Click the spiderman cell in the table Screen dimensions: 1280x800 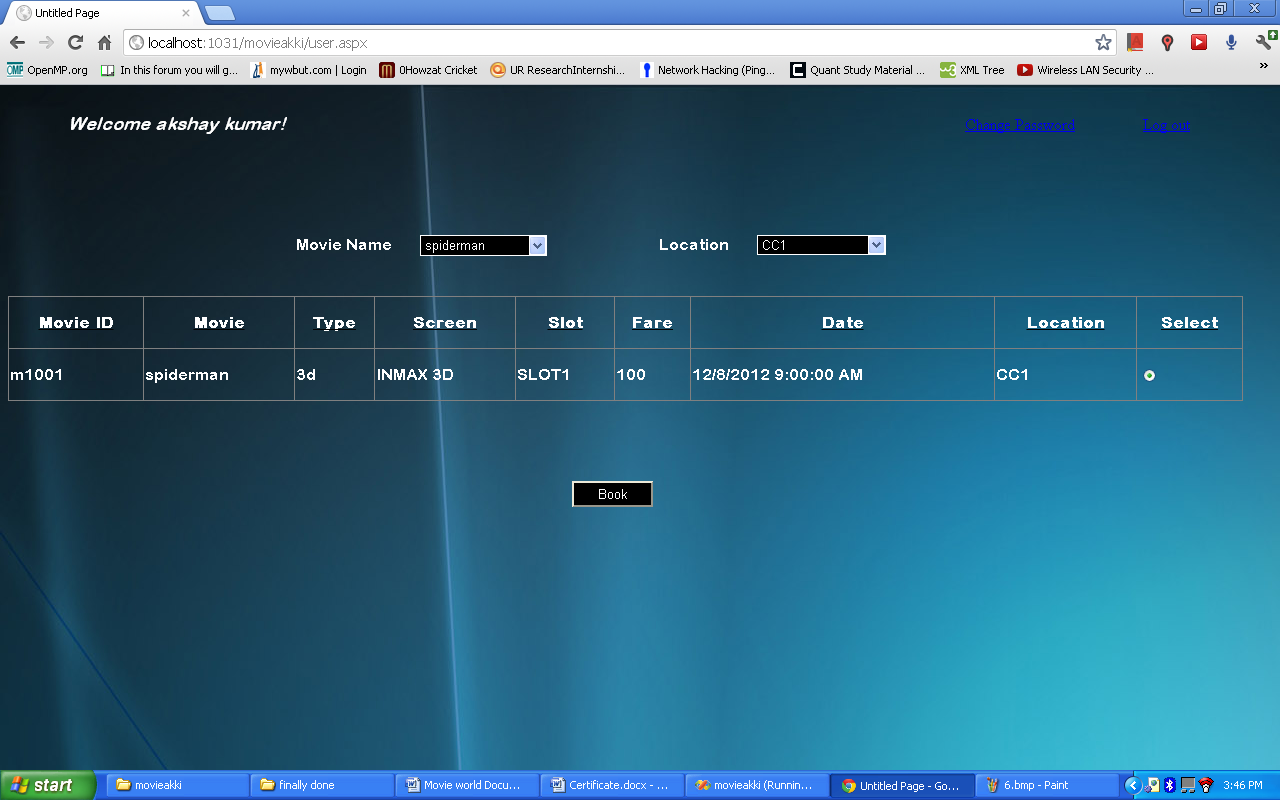tap(219, 375)
